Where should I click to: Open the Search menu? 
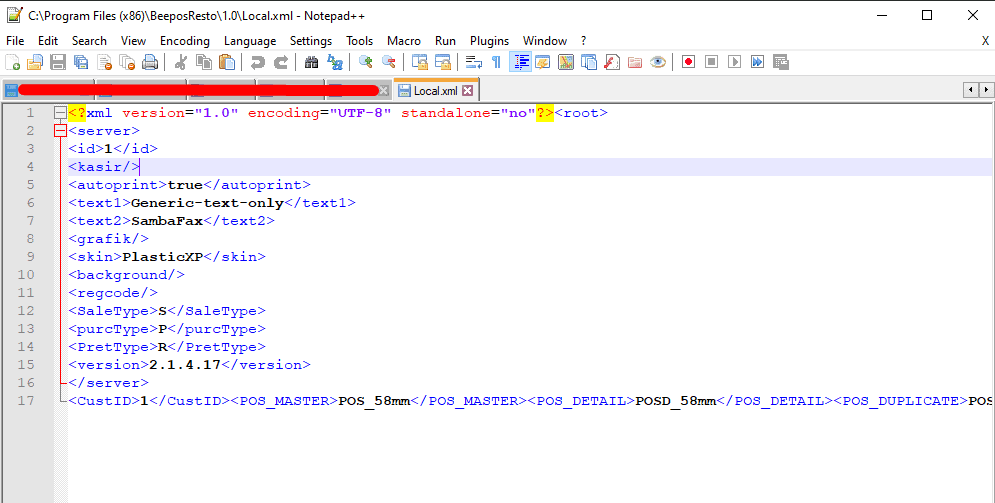tap(89, 41)
